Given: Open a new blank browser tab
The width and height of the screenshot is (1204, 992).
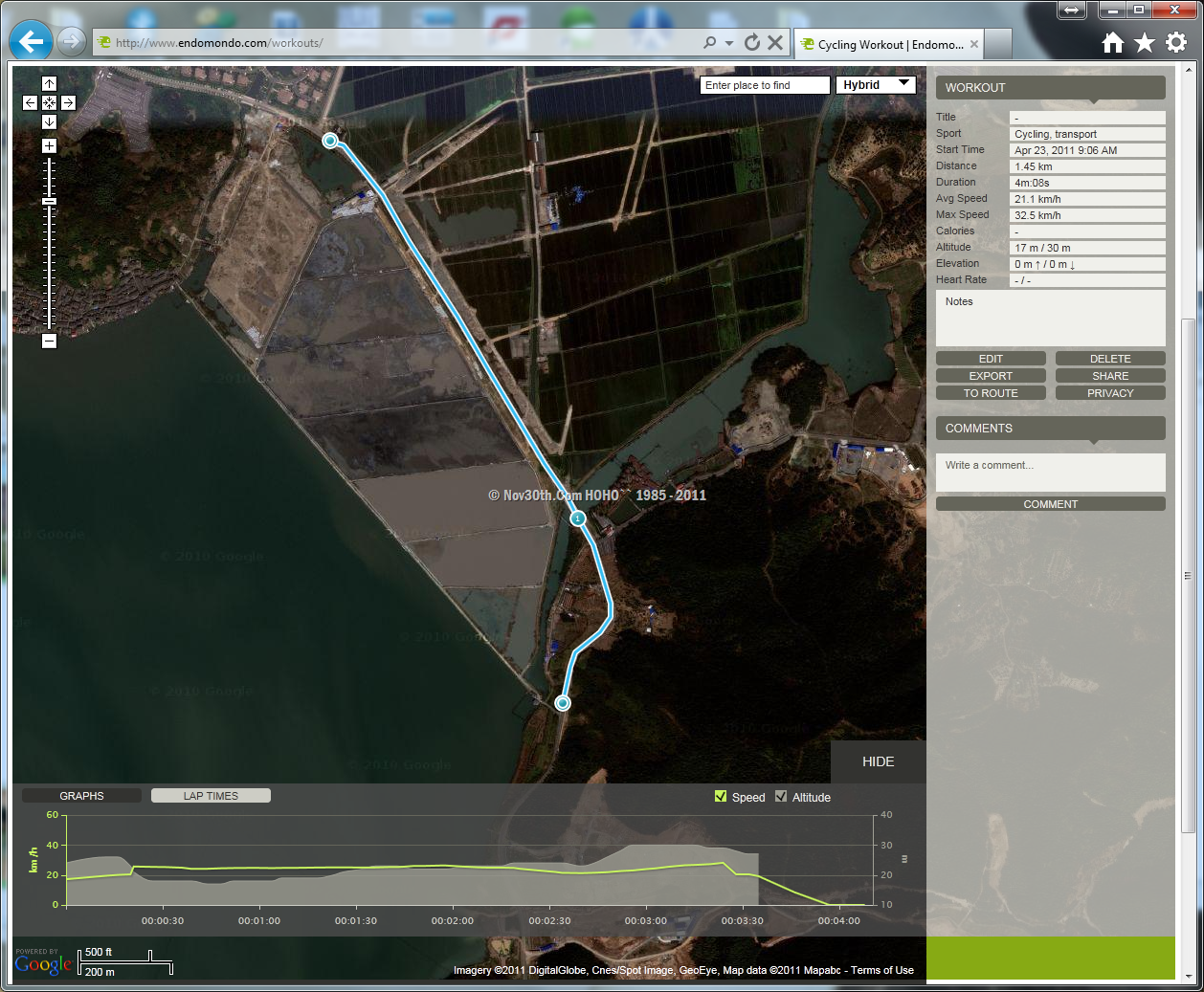Looking at the screenshot, I should [998, 44].
